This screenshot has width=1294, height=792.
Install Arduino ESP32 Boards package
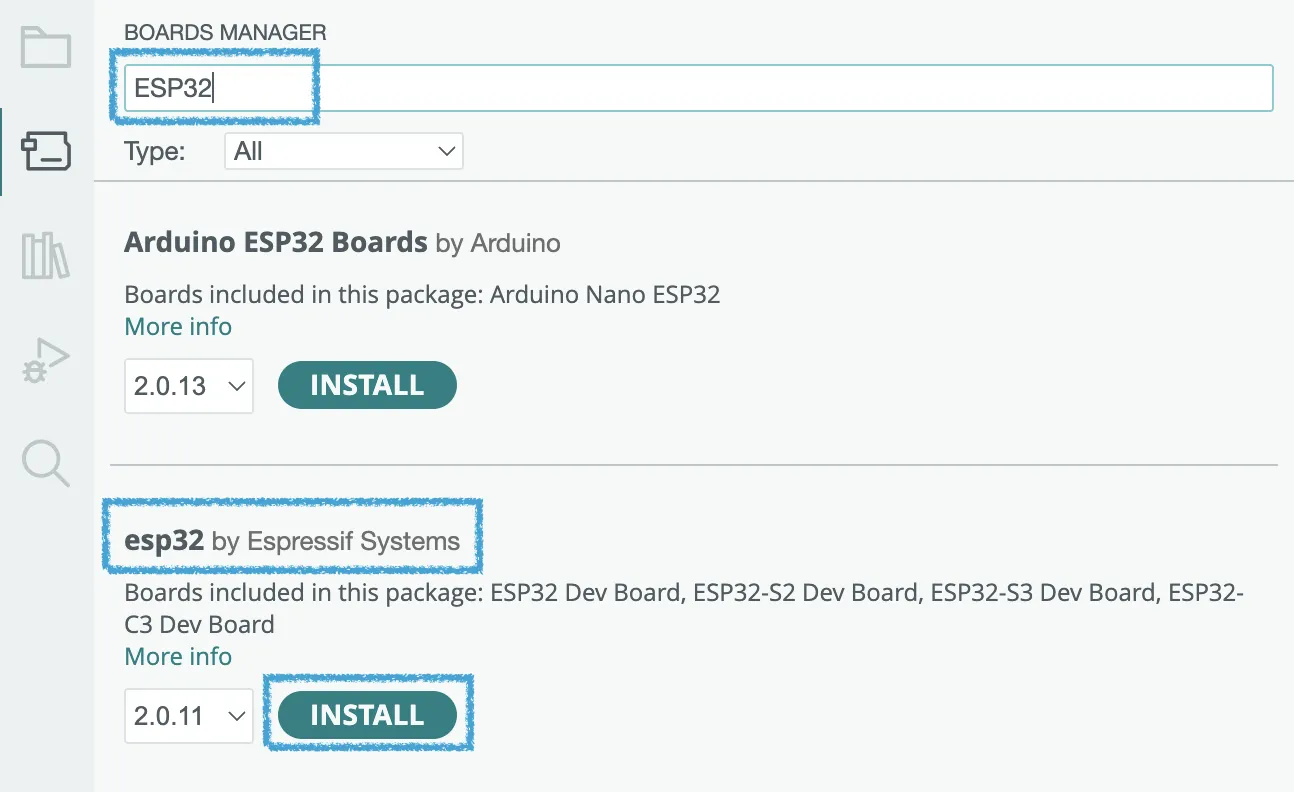click(367, 386)
